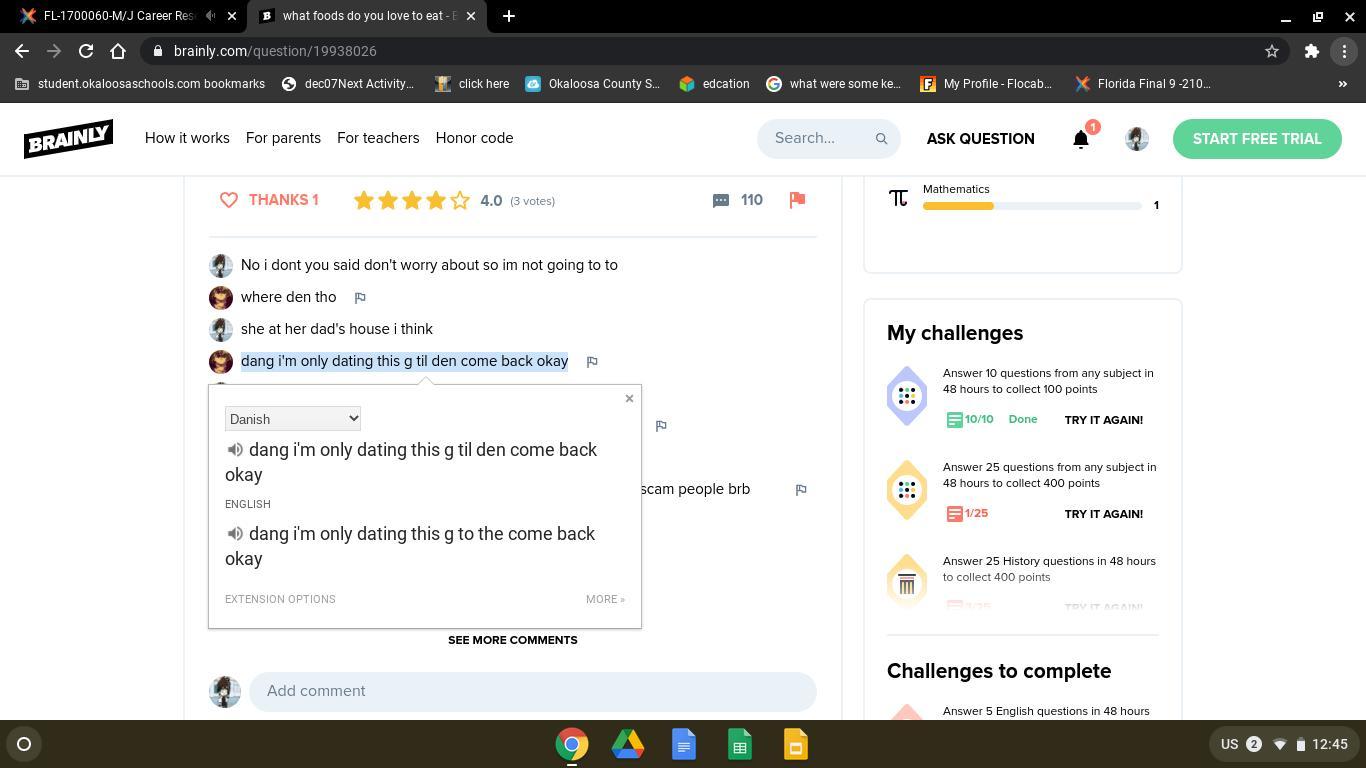
Task: Open How it works menu
Action: (x=187, y=138)
